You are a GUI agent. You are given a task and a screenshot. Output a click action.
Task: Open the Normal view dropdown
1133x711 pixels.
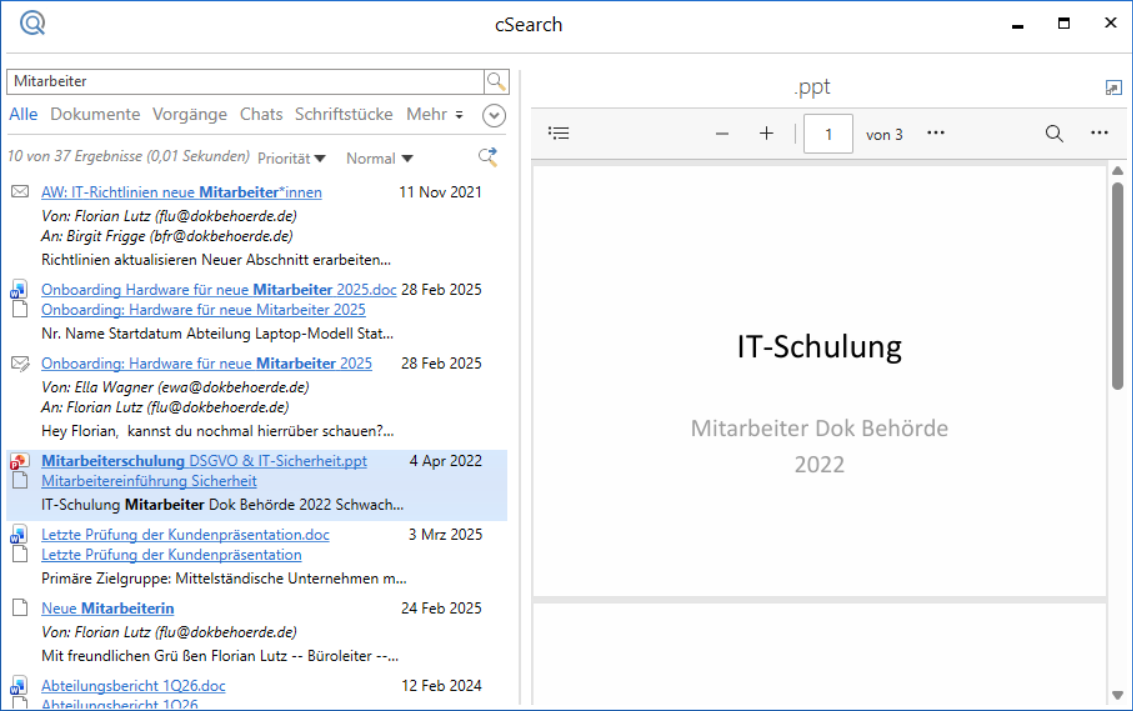(x=379, y=158)
